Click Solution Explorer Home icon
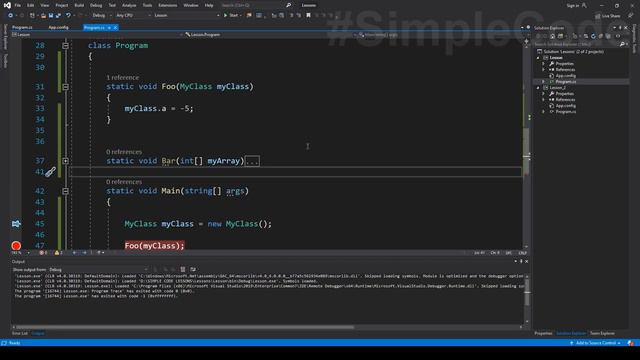Image resolution: width=640 pixels, height=360 pixels. pos(553,36)
